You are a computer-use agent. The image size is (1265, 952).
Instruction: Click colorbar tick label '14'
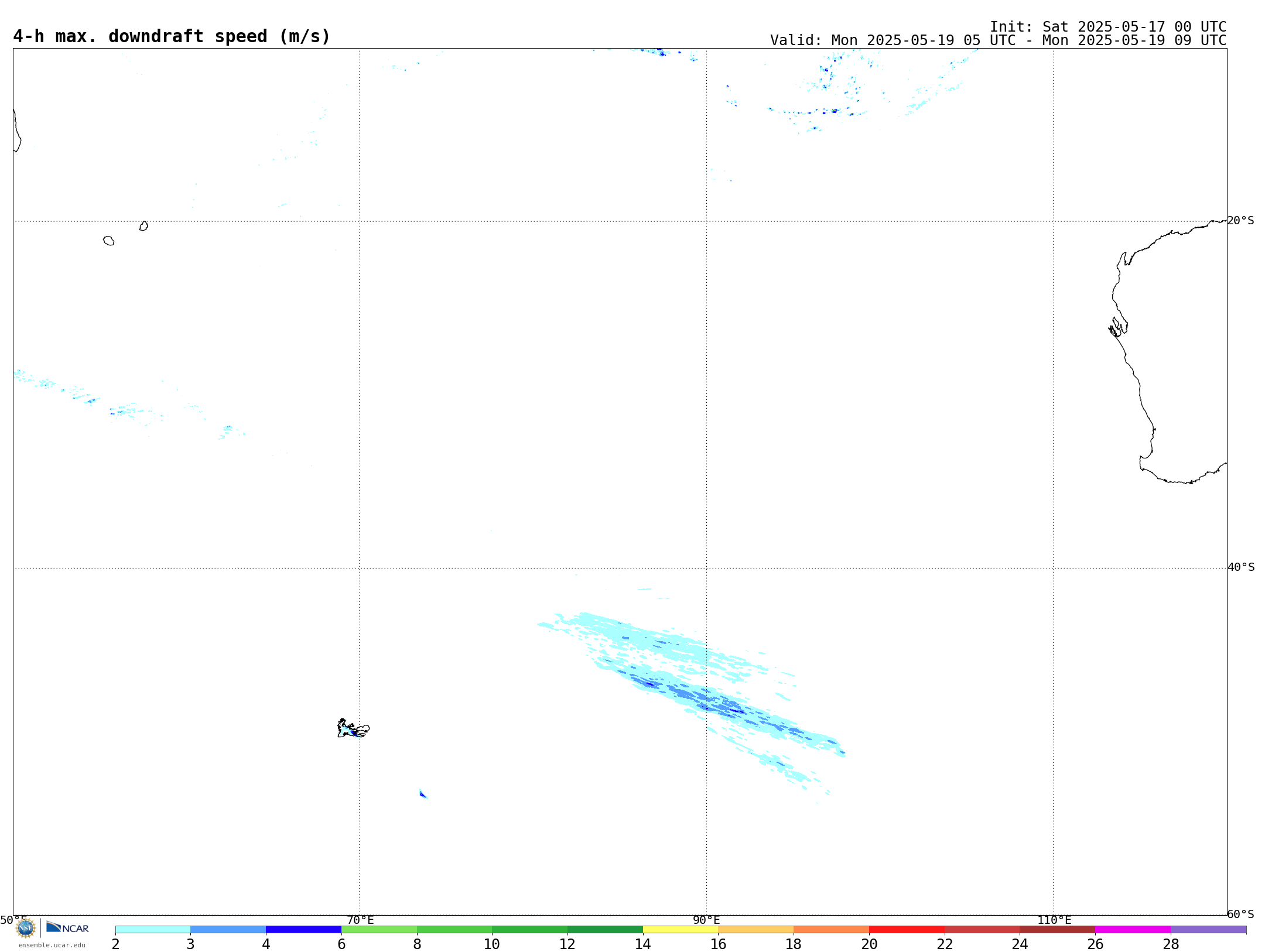click(x=643, y=944)
